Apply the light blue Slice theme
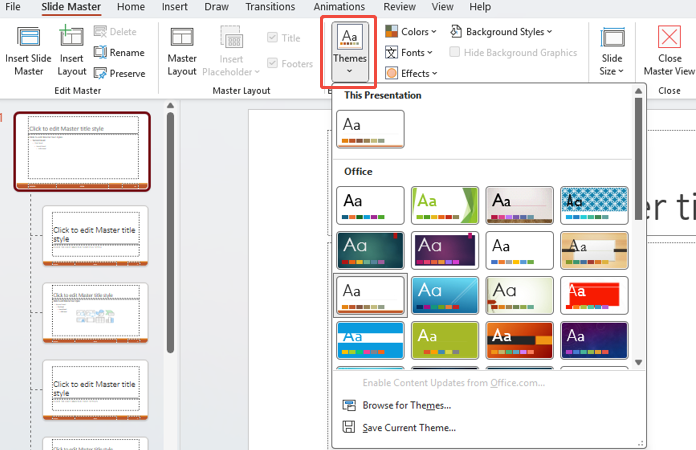 click(445, 296)
